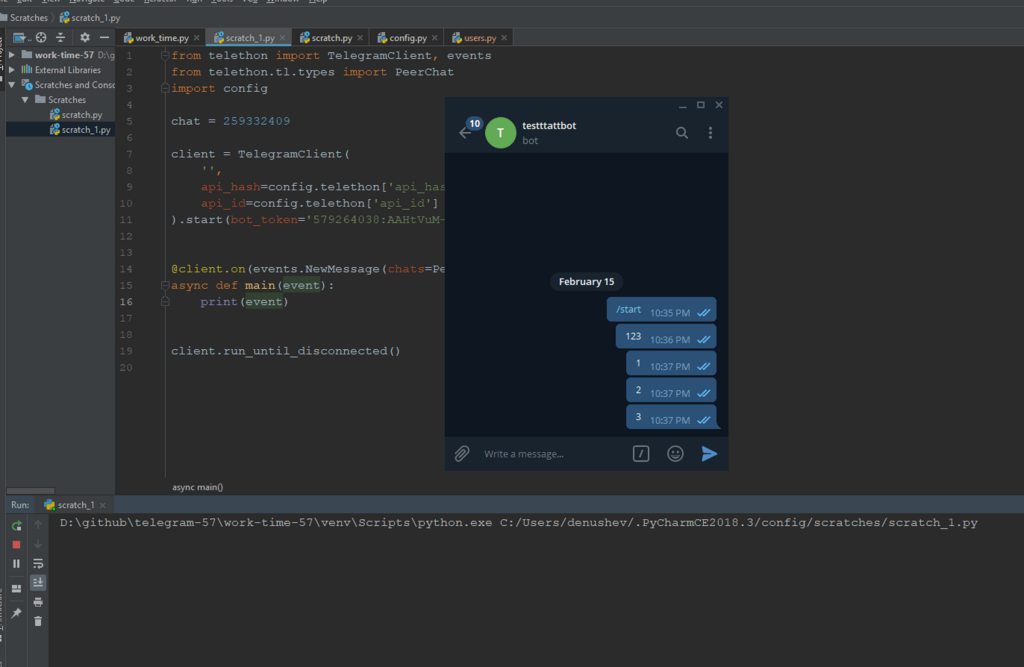The height and width of the screenshot is (667, 1024).
Task: Close the scratch.py editor tab
Action: [360, 38]
